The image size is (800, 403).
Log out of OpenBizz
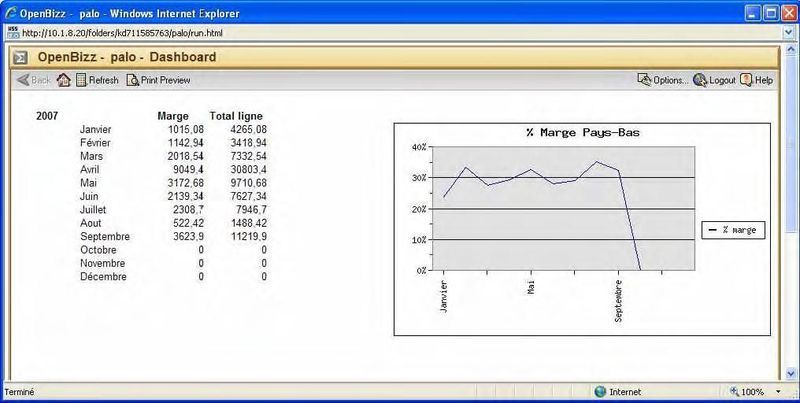714,80
